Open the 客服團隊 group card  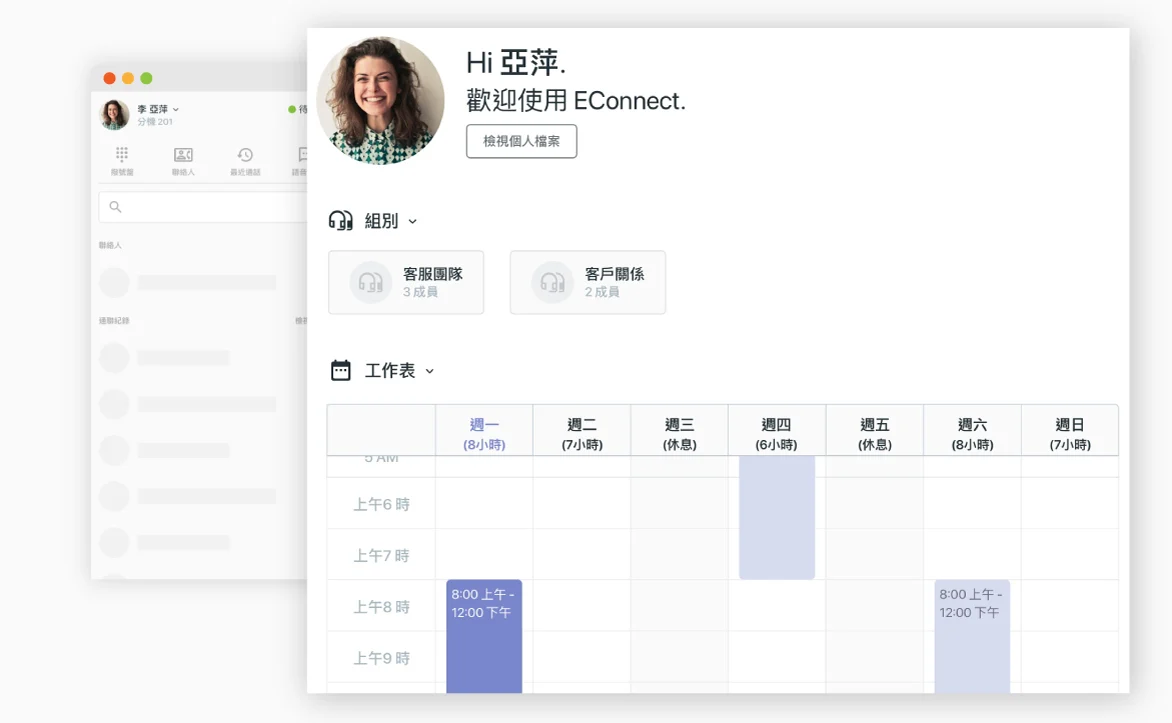[x=406, y=282]
